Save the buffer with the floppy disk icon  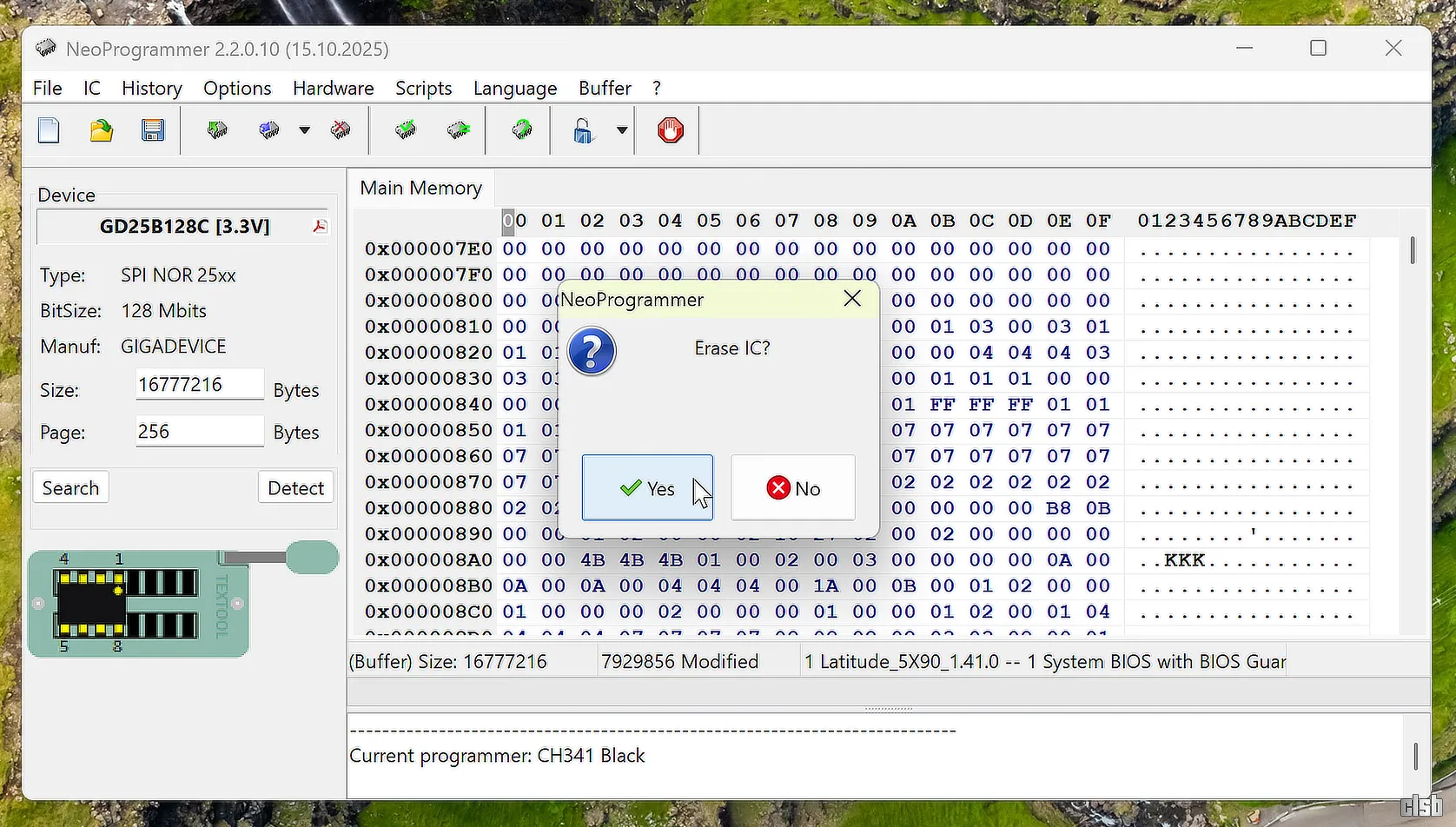click(x=153, y=131)
